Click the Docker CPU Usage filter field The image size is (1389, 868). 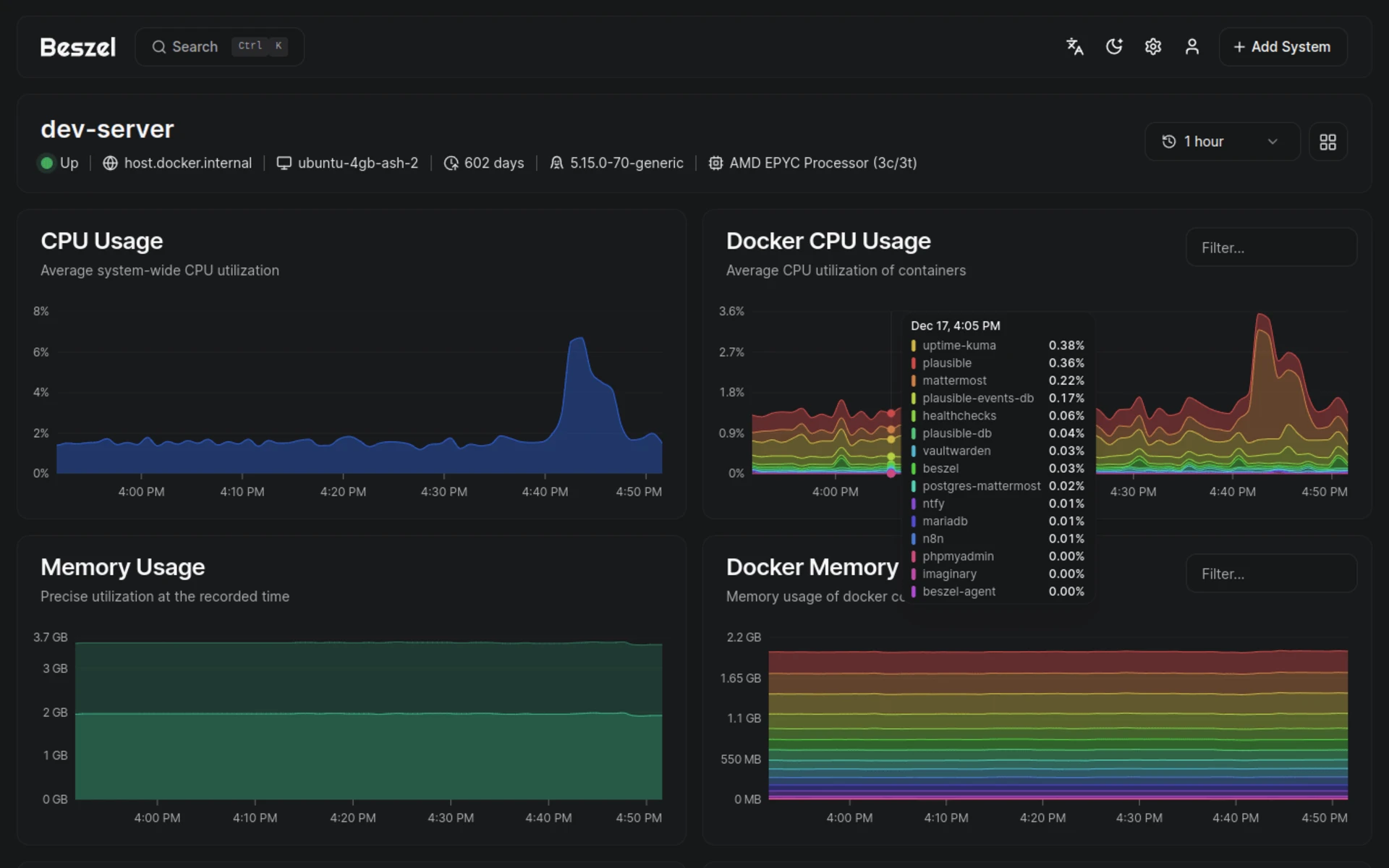[1271, 247]
